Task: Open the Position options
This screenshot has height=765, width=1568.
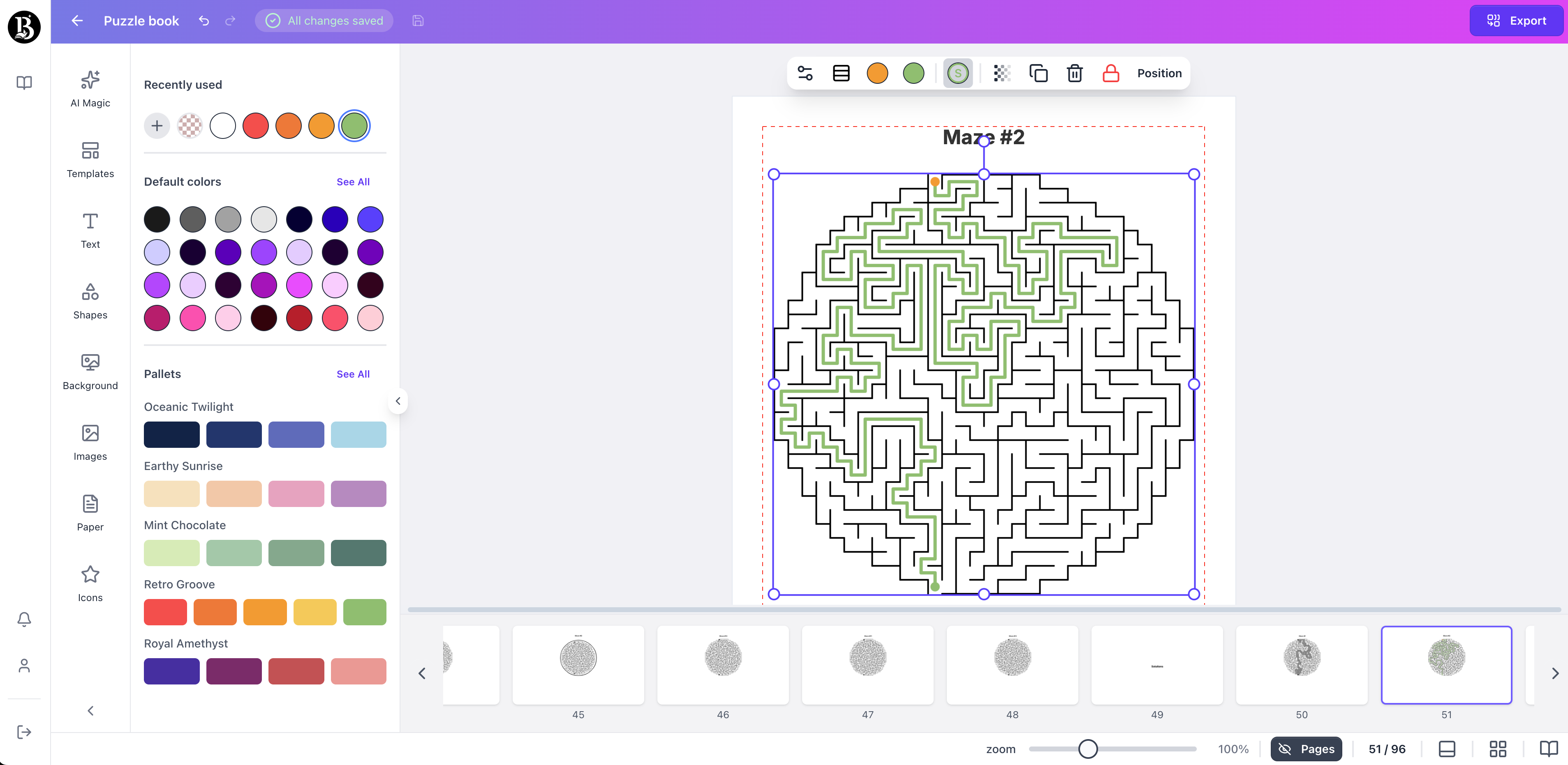Action: click(1159, 73)
